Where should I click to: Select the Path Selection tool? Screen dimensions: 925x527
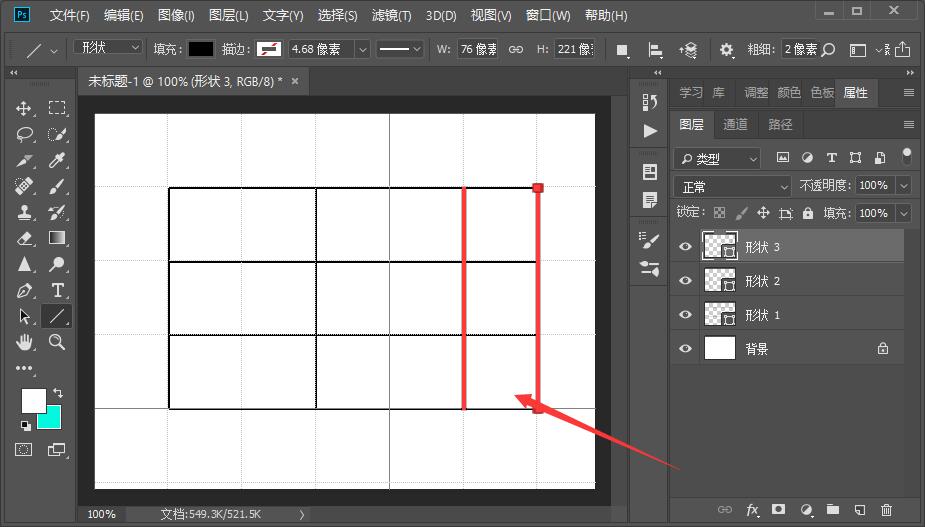coord(24,316)
